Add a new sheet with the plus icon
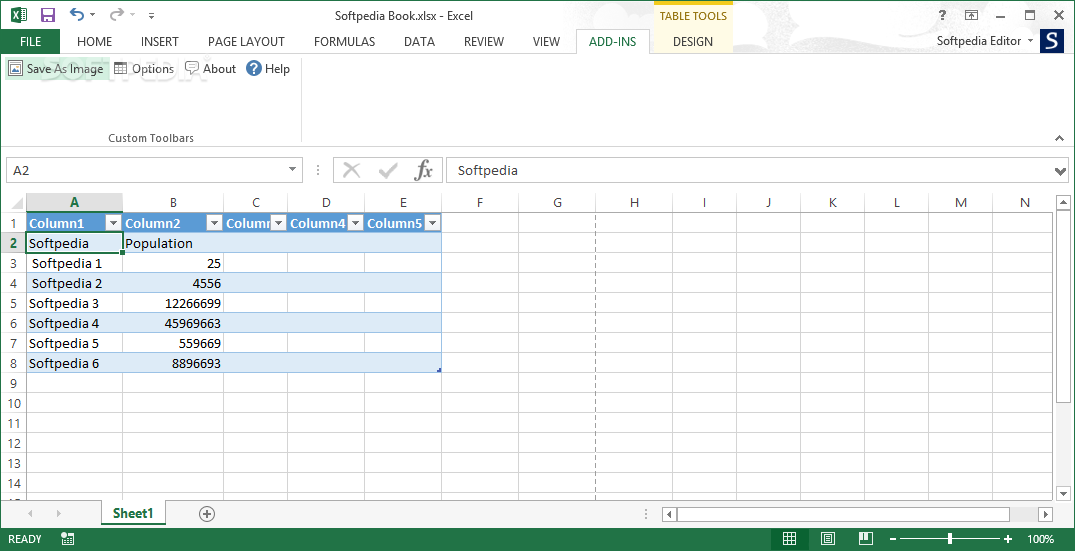Viewport: 1075px width, 551px height. pos(206,513)
